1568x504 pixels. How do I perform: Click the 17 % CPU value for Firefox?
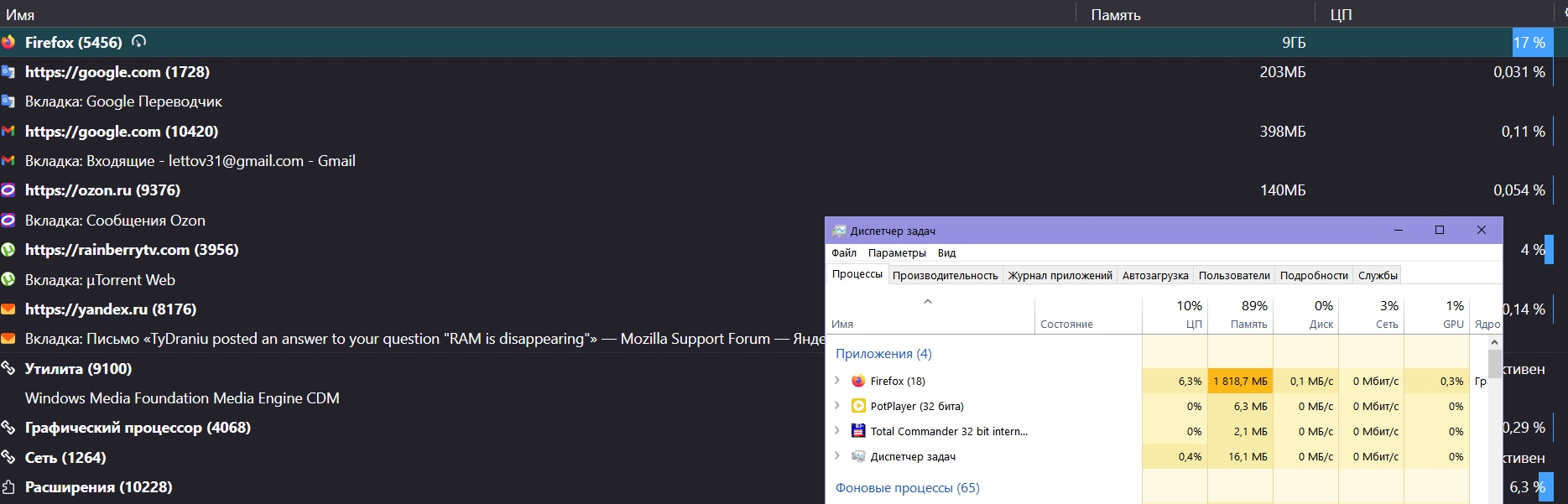[x=1529, y=43]
